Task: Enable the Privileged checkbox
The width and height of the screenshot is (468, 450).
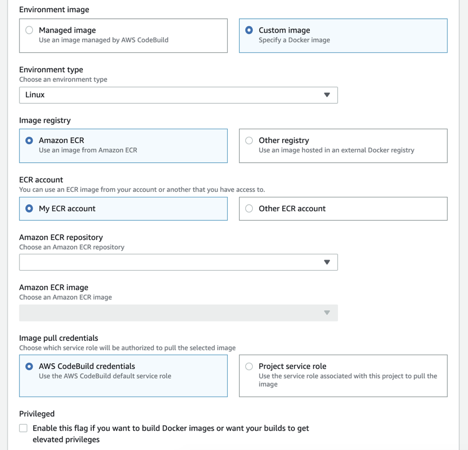Action: click(23, 428)
